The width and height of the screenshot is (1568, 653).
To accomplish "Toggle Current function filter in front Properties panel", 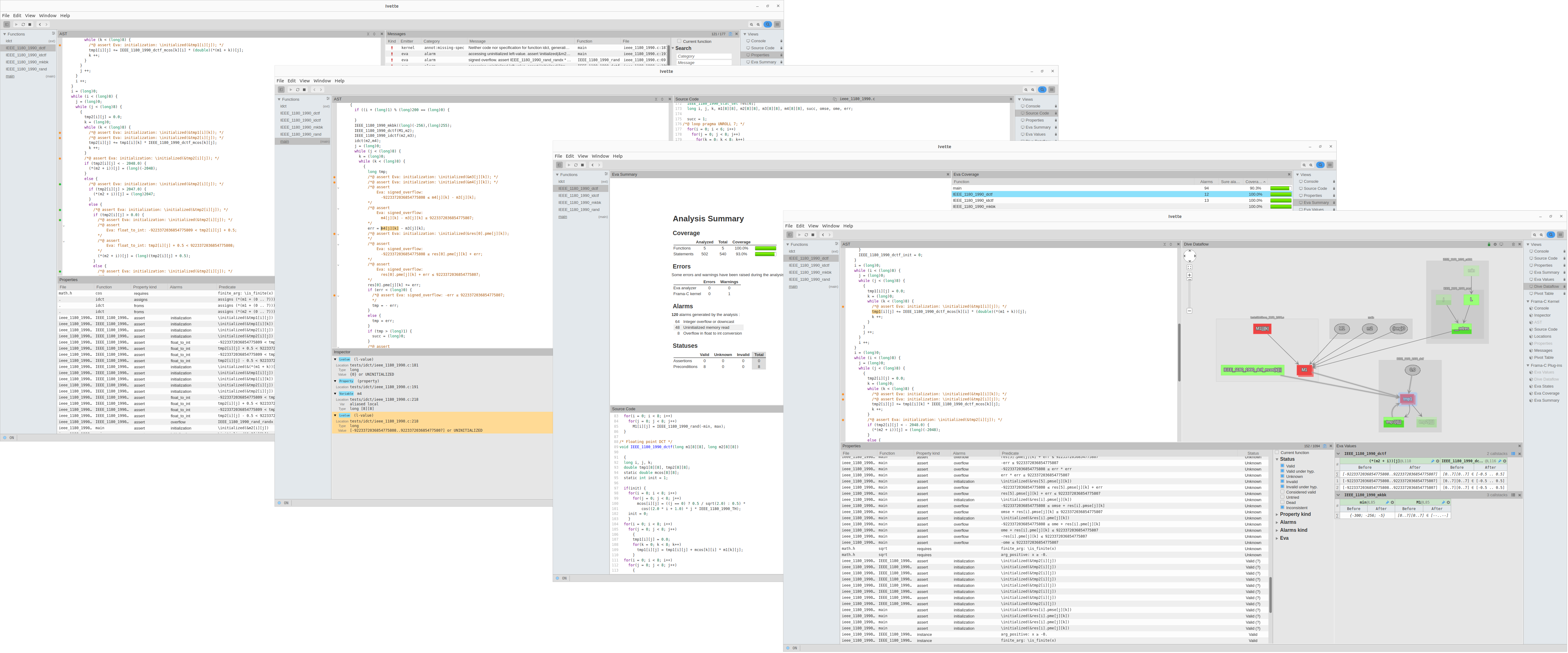I will coord(1277,452).
